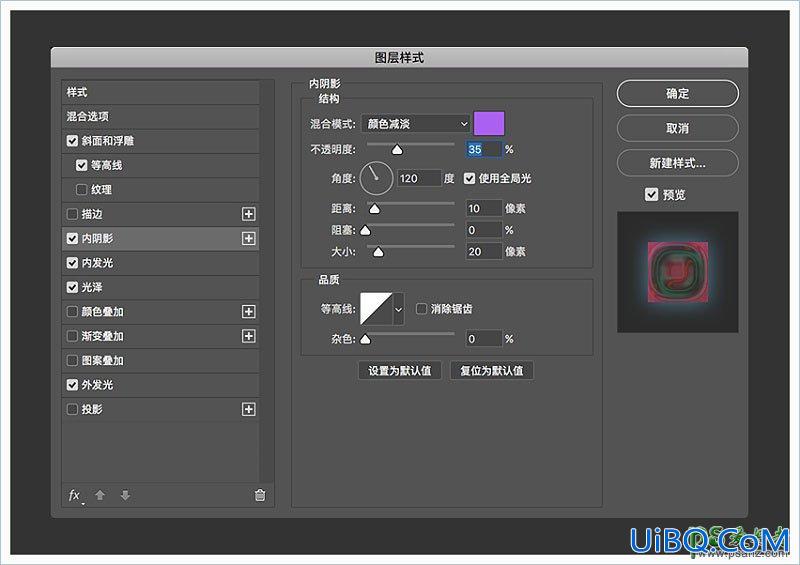The height and width of the screenshot is (565, 800).
Task: Click the 取消 button
Action: point(678,128)
